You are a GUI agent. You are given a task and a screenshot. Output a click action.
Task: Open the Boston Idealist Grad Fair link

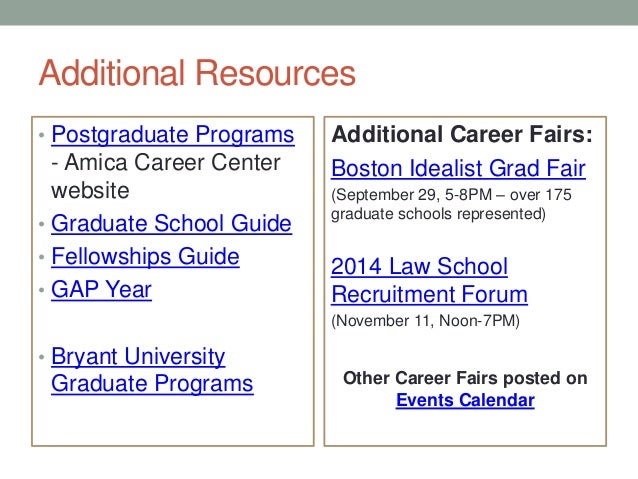pyautogui.click(x=459, y=168)
